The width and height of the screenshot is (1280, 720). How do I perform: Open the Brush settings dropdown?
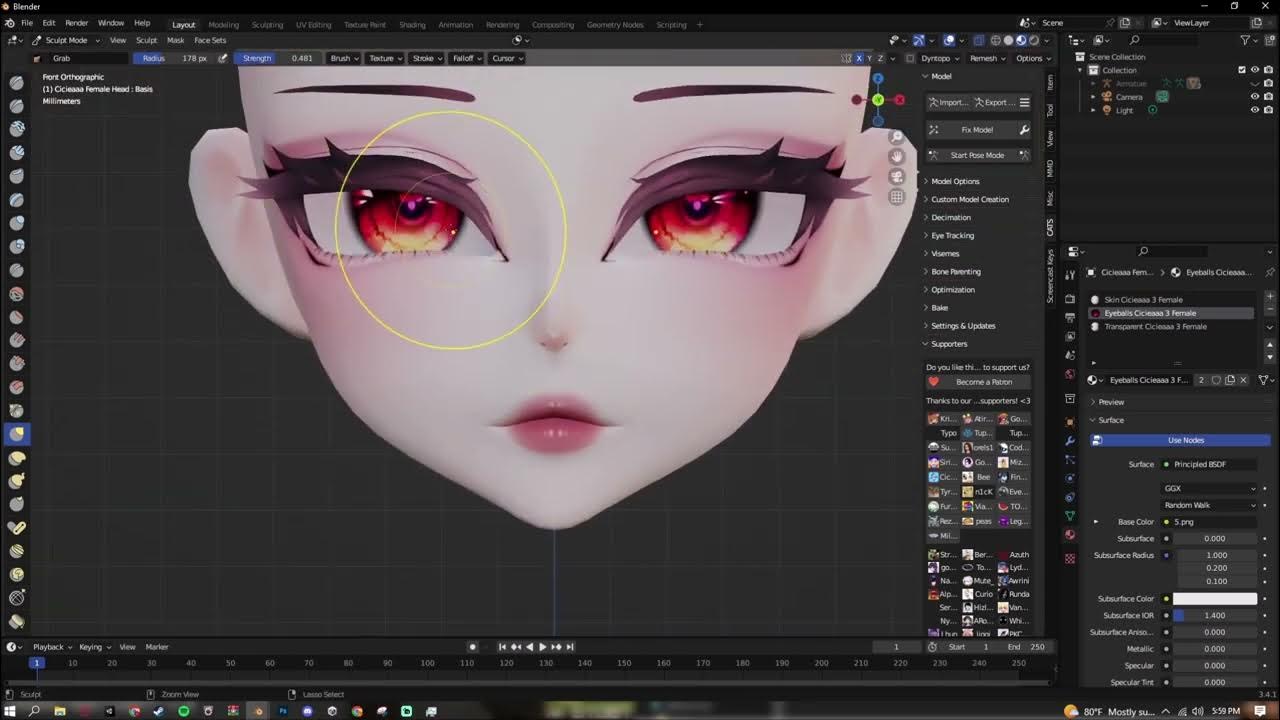[x=344, y=58]
